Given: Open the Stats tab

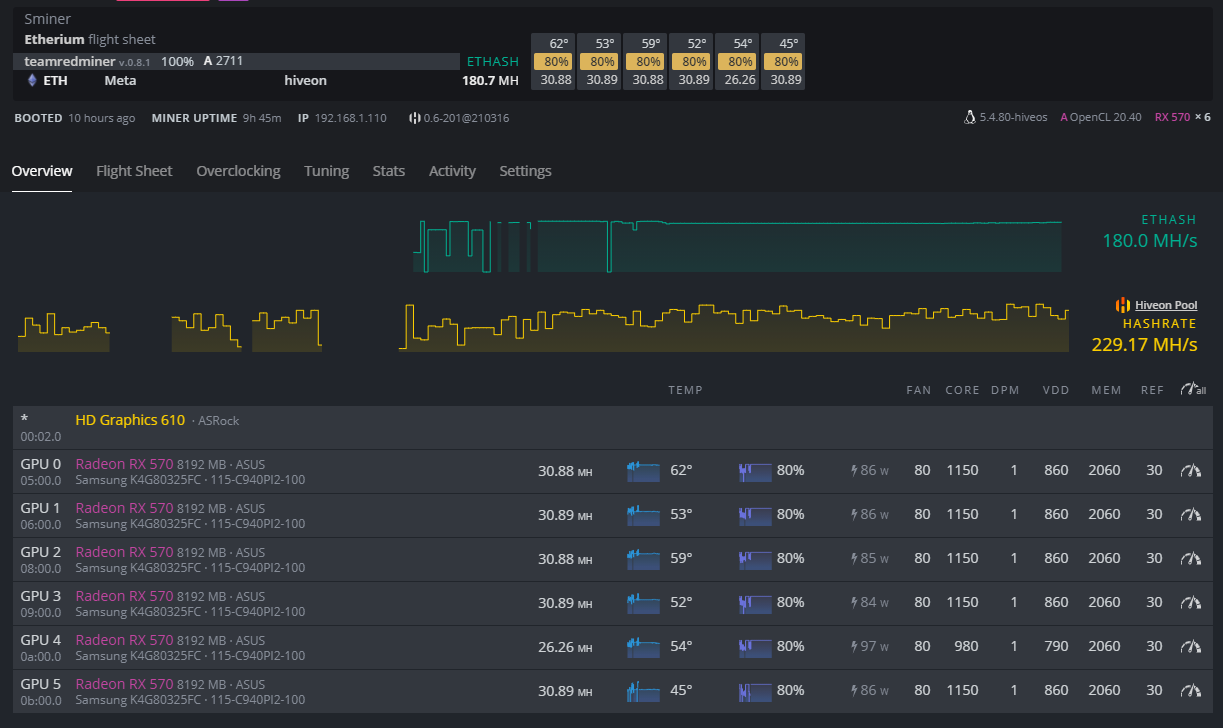Looking at the screenshot, I should (388, 171).
